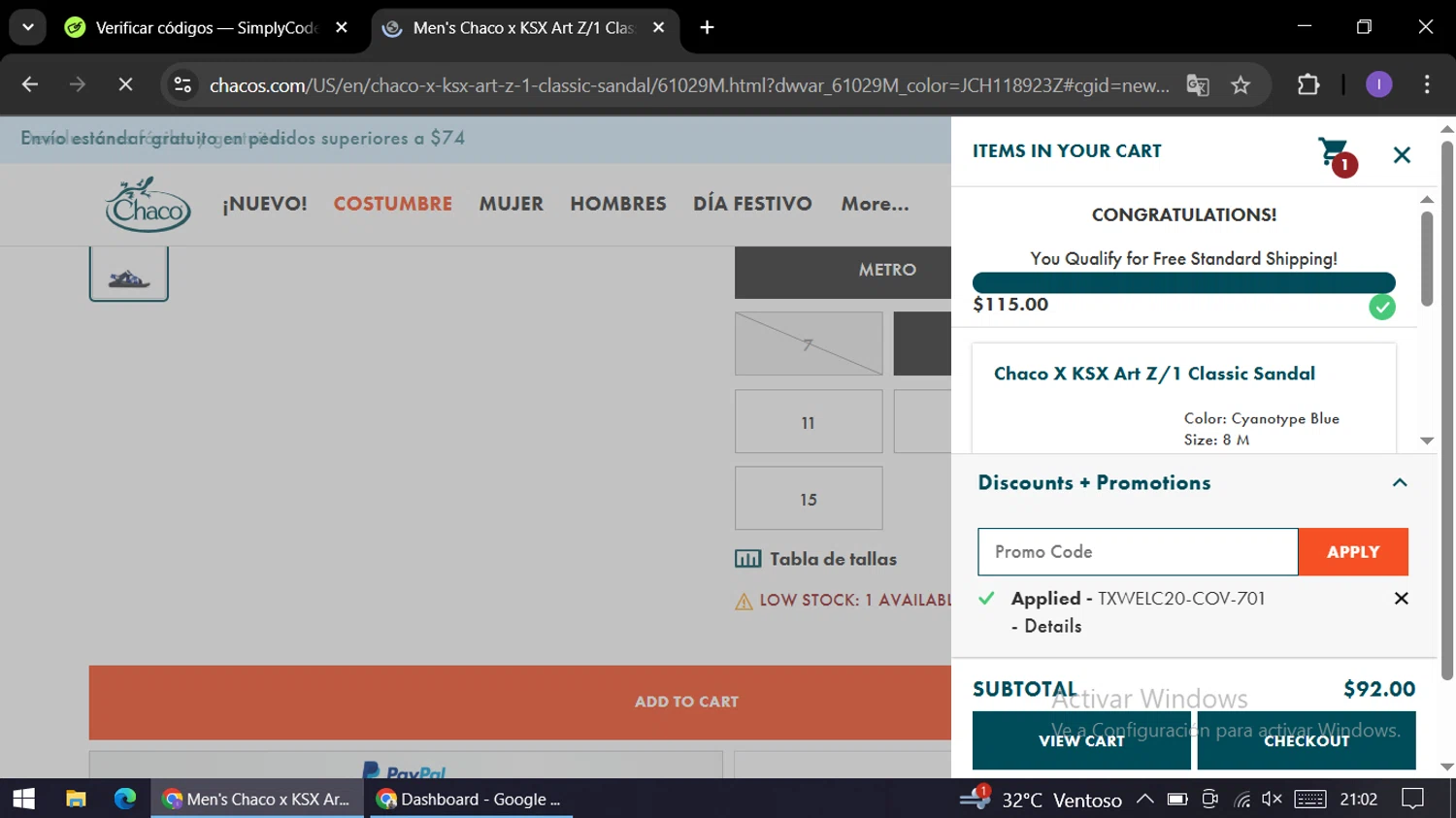This screenshot has width=1456, height=818.
Task: Click the size chart icon
Action: (x=748, y=559)
